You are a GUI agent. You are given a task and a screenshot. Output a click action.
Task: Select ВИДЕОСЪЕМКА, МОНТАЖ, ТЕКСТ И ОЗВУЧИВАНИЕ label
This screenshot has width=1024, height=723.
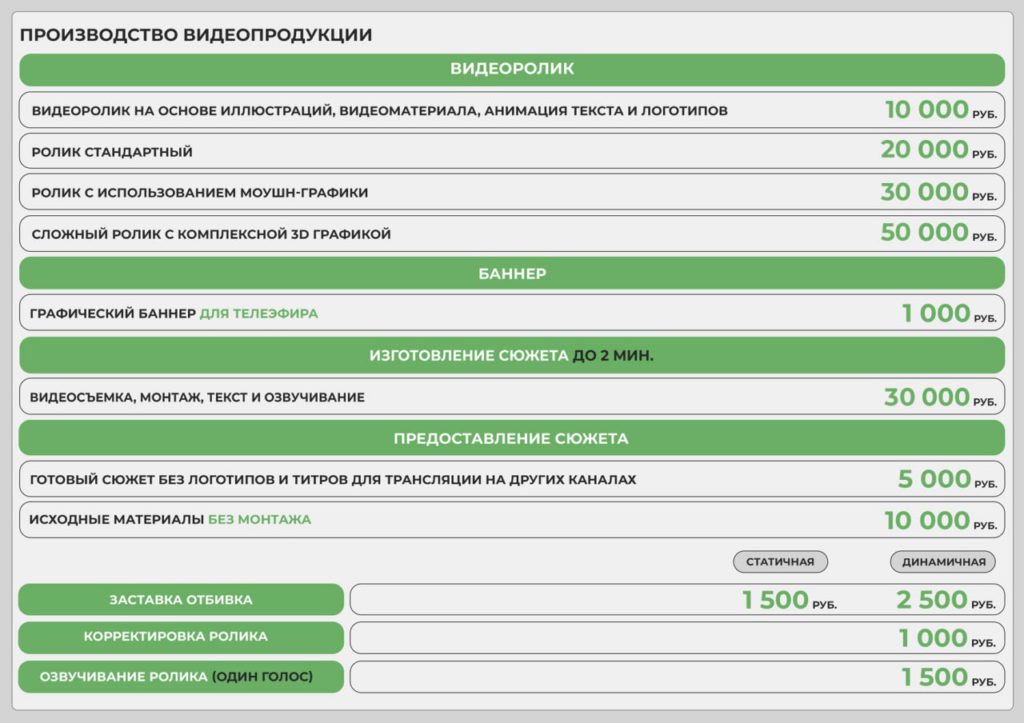click(197, 397)
